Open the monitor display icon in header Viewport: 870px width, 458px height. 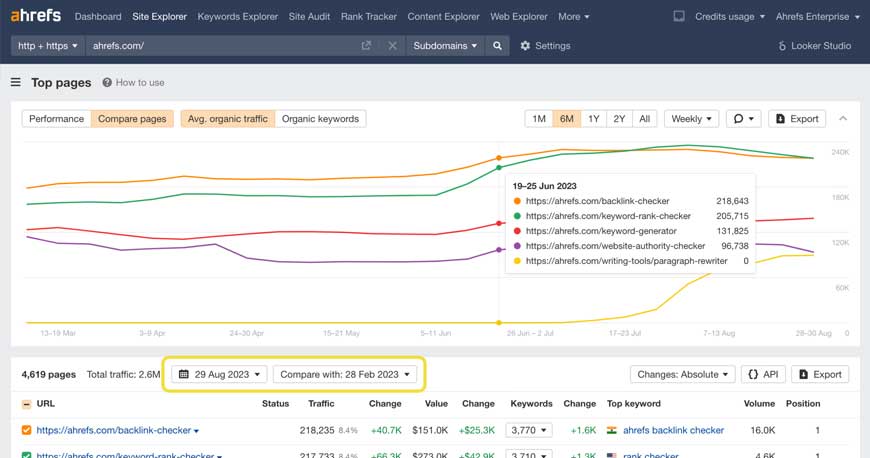coord(679,16)
